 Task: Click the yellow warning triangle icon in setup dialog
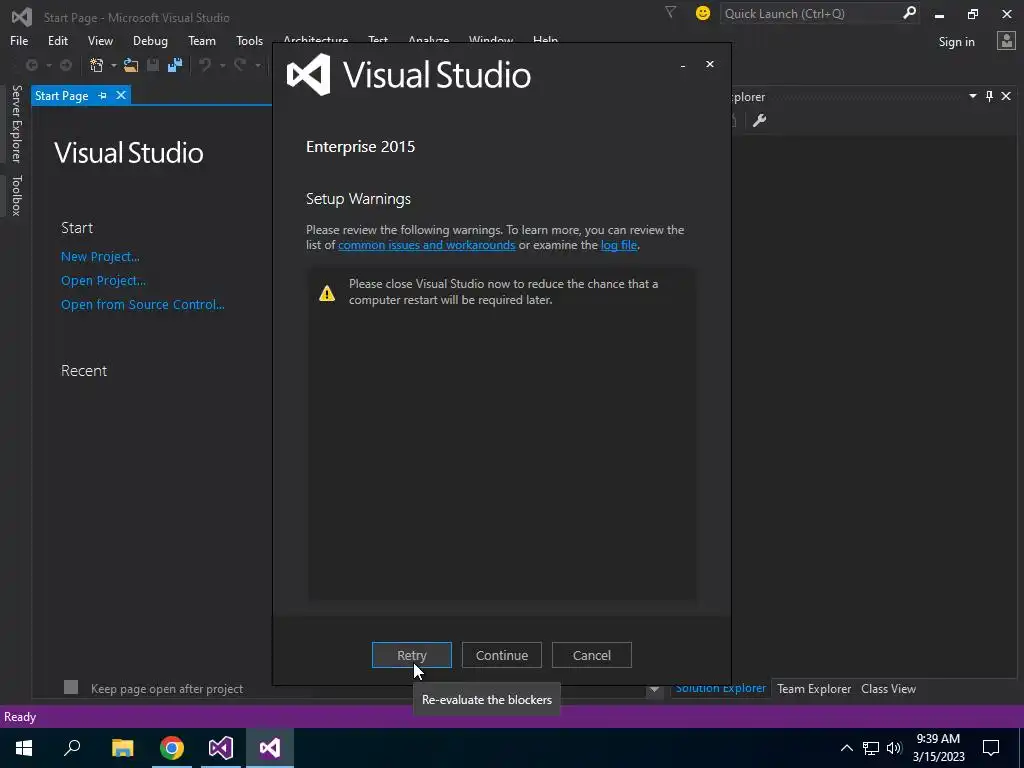327,293
